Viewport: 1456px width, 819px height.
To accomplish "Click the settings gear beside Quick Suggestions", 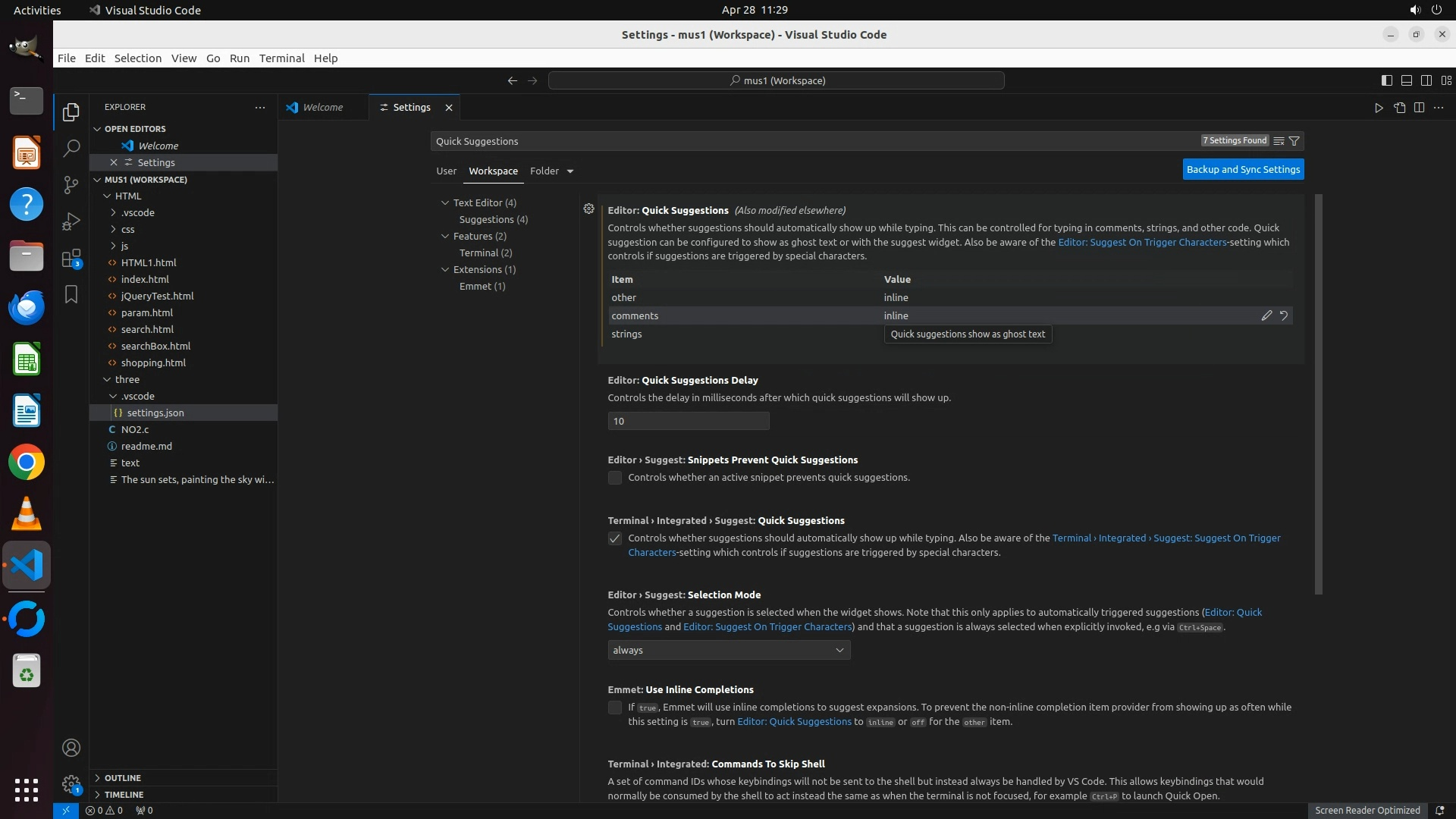I will 588,209.
